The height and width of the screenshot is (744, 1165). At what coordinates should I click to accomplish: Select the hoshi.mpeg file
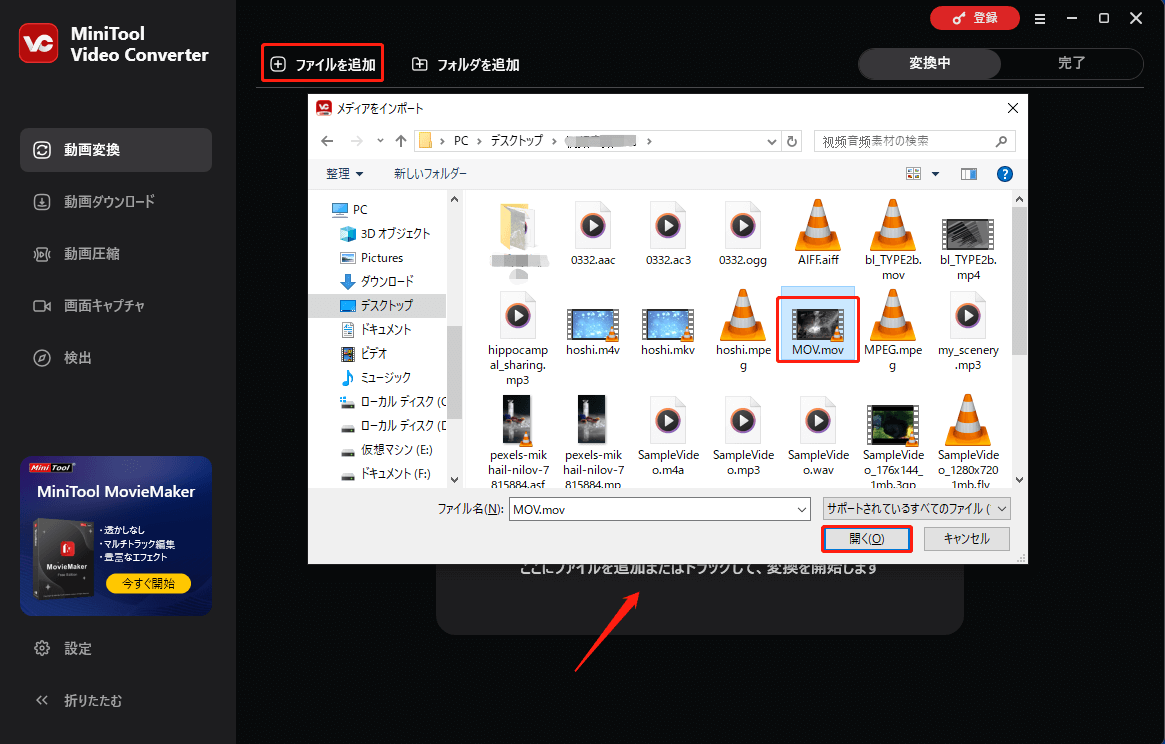743,330
